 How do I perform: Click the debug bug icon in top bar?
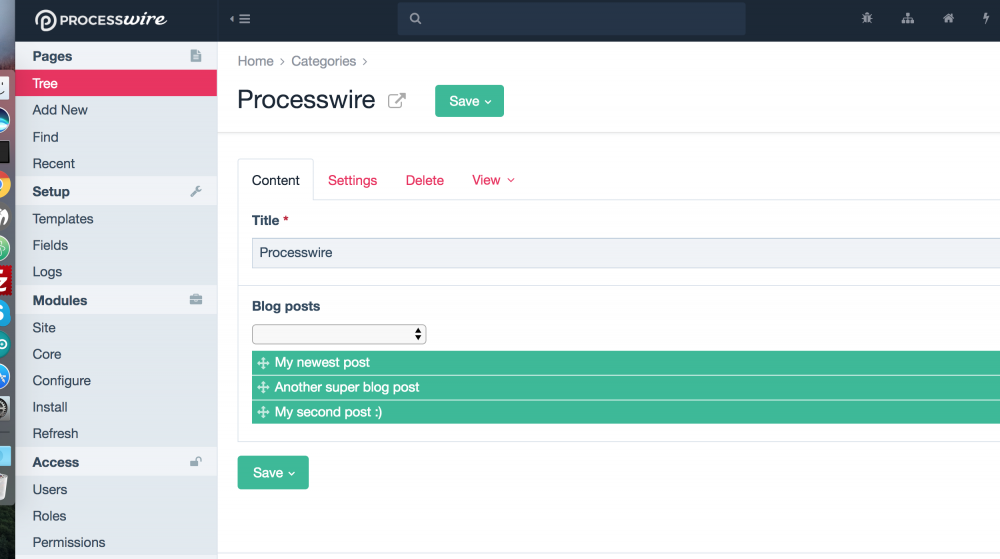click(x=867, y=19)
